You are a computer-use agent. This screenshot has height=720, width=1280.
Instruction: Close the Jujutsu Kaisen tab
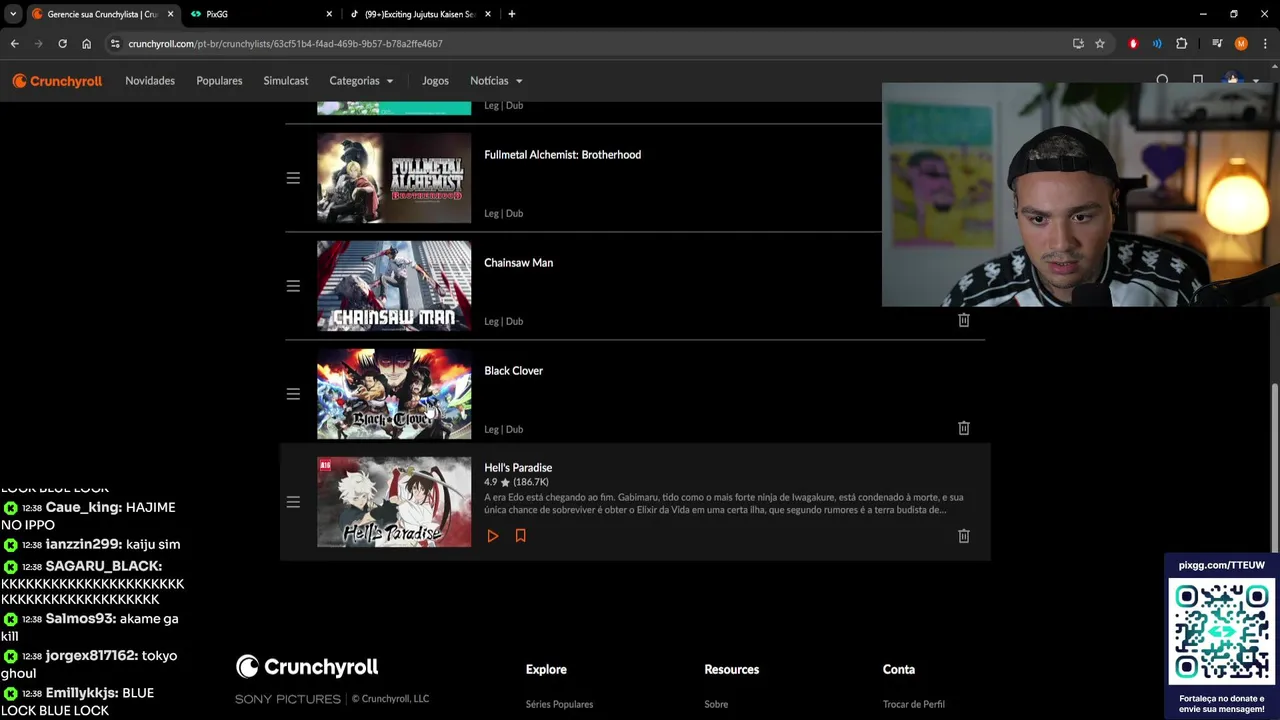point(488,14)
